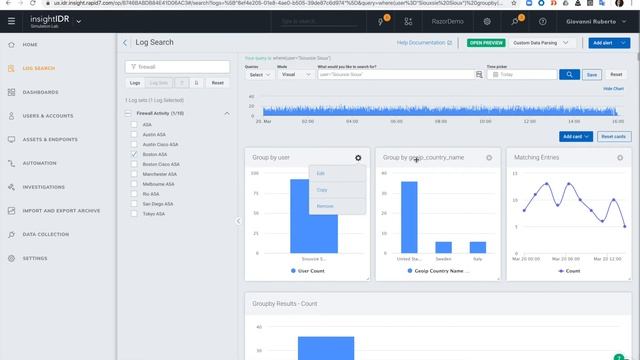This screenshot has height=360, width=640.
Task: Open Help Documentation link
Action: click(424, 42)
